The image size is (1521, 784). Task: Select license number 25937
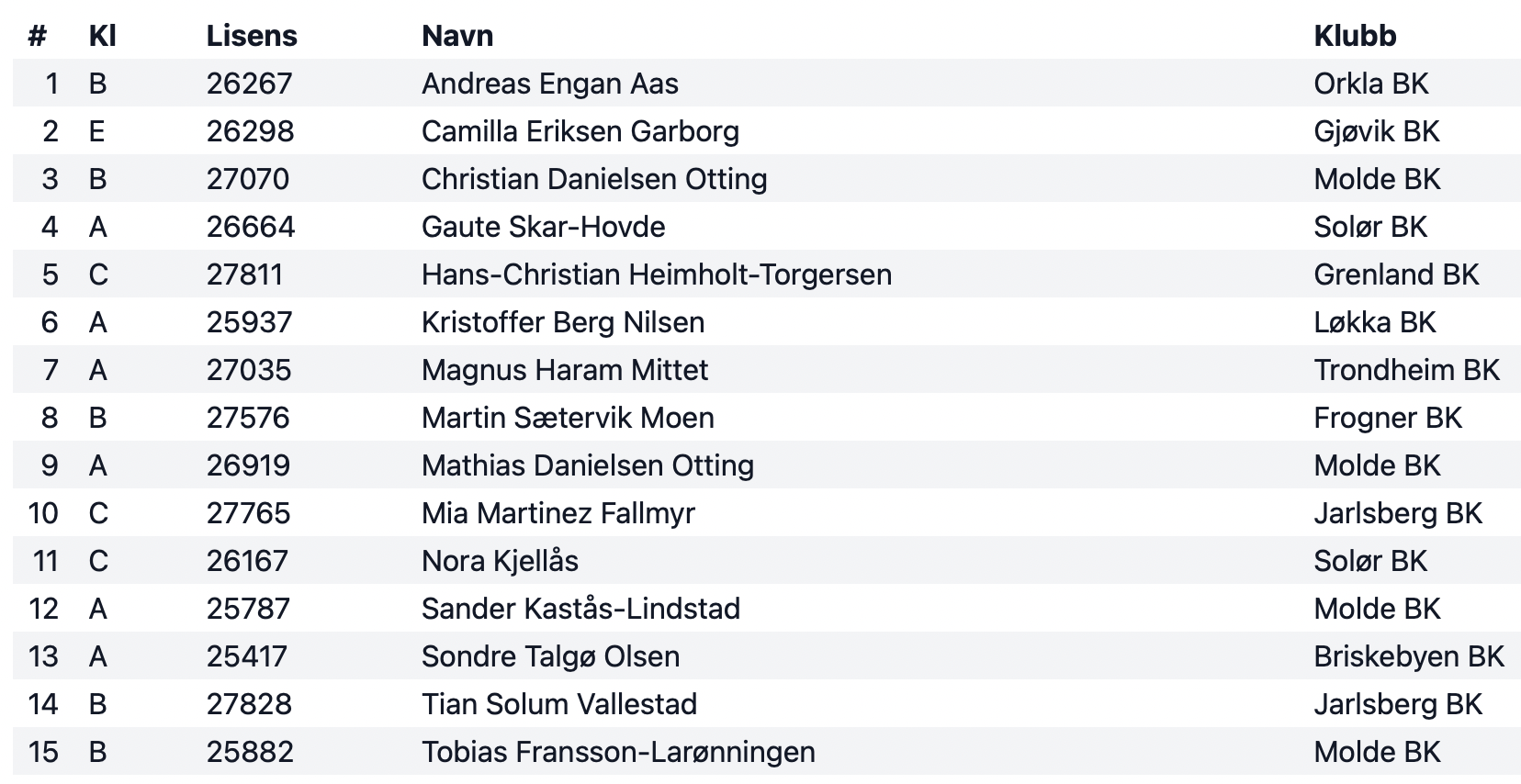(x=250, y=322)
